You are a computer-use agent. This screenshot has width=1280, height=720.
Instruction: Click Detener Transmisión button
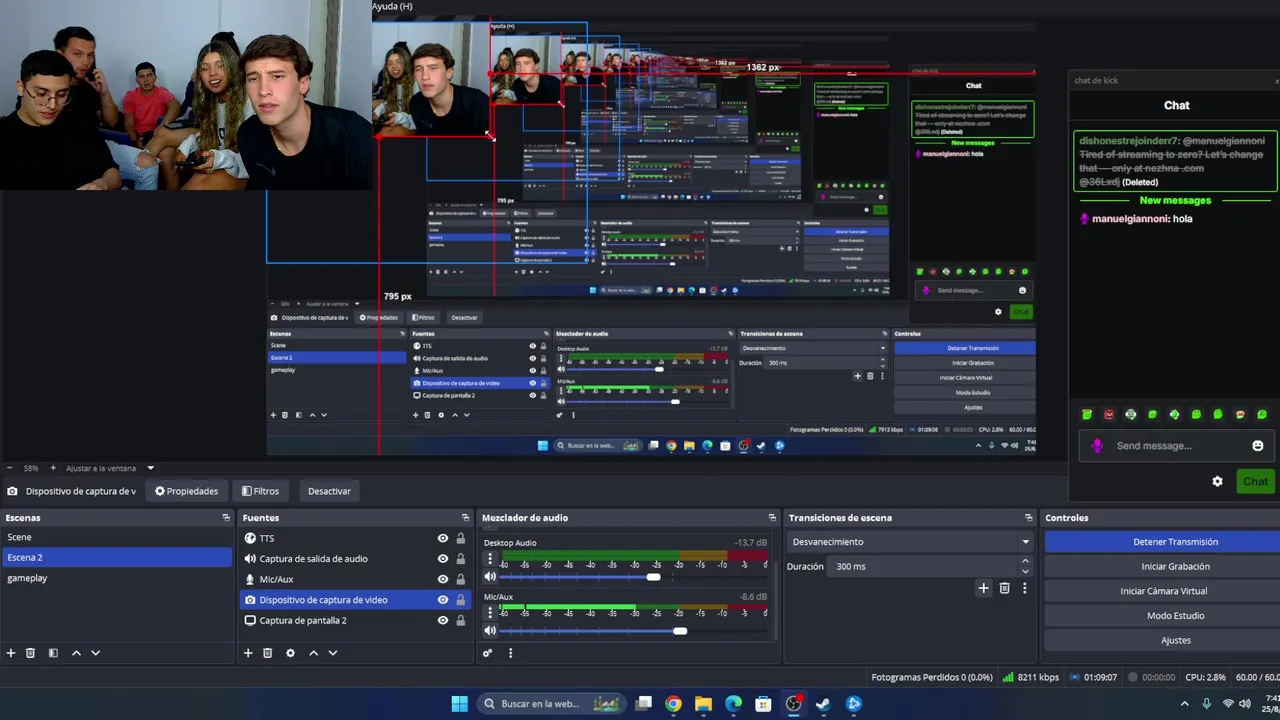(1175, 542)
